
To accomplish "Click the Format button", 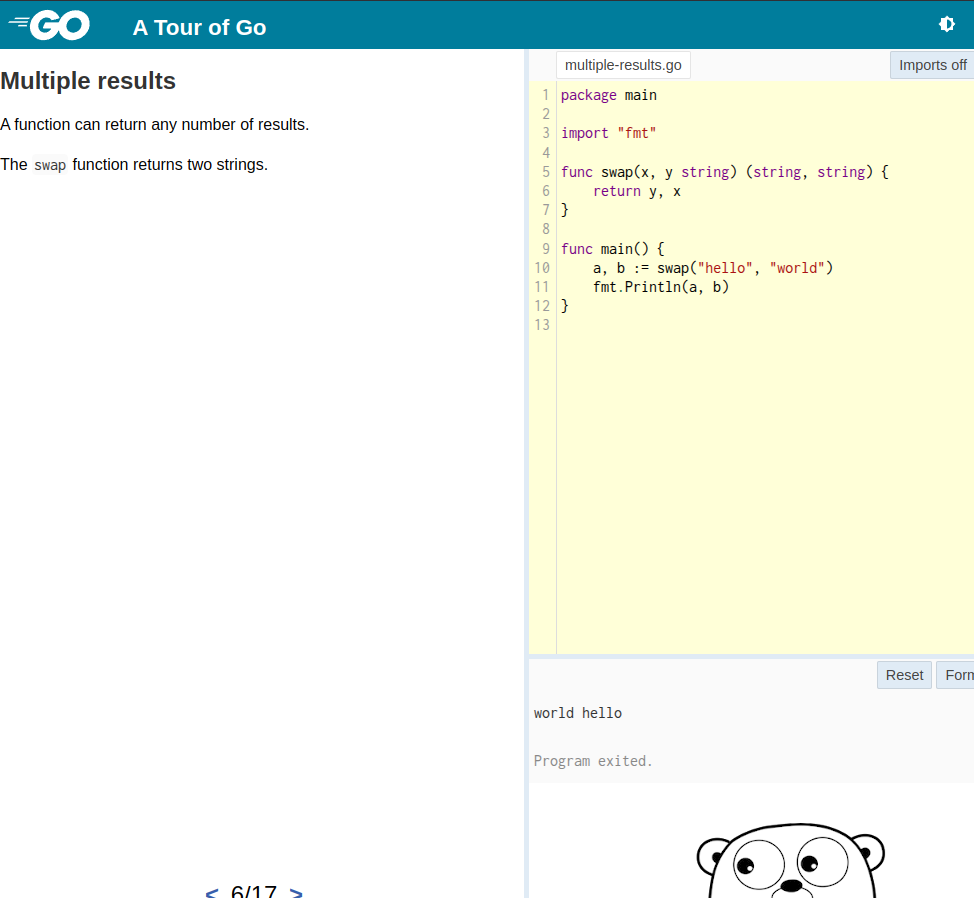I will (x=955, y=675).
